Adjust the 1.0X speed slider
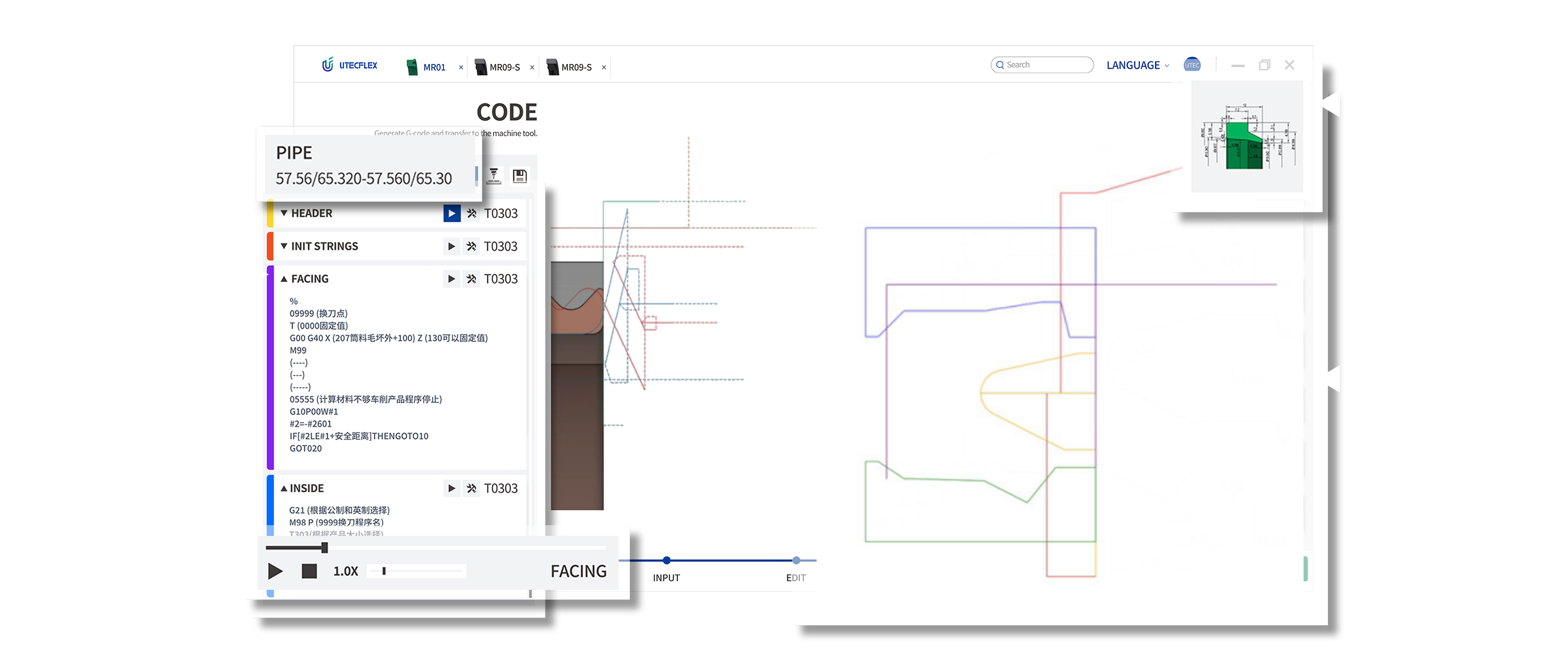 [x=384, y=571]
